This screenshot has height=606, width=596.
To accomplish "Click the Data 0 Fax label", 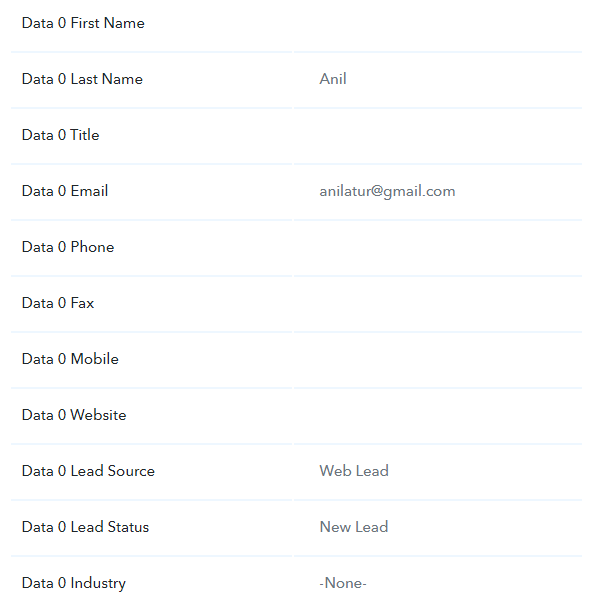I will coord(58,303).
